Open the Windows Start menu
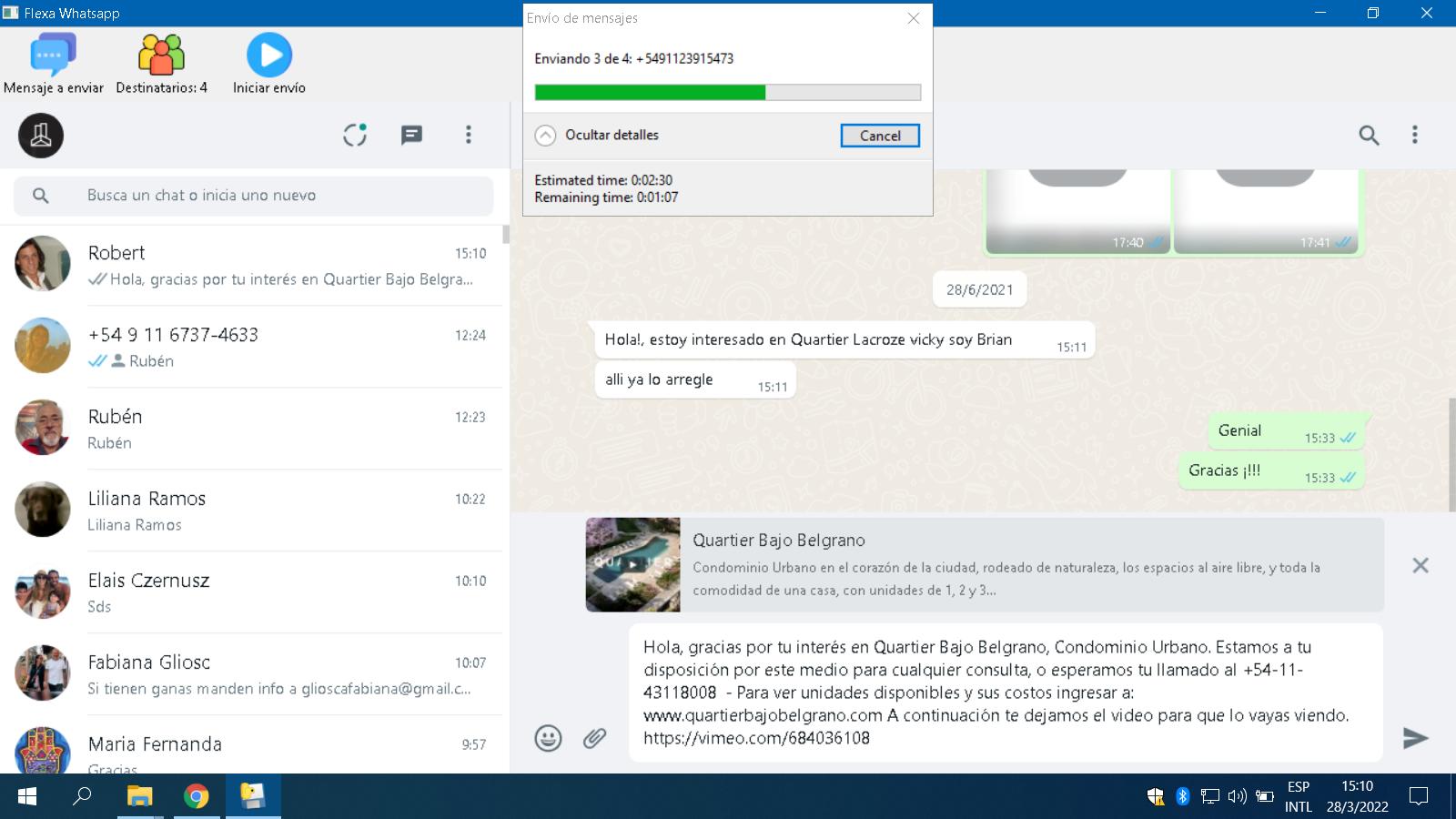Image resolution: width=1456 pixels, height=819 pixels. point(27,796)
